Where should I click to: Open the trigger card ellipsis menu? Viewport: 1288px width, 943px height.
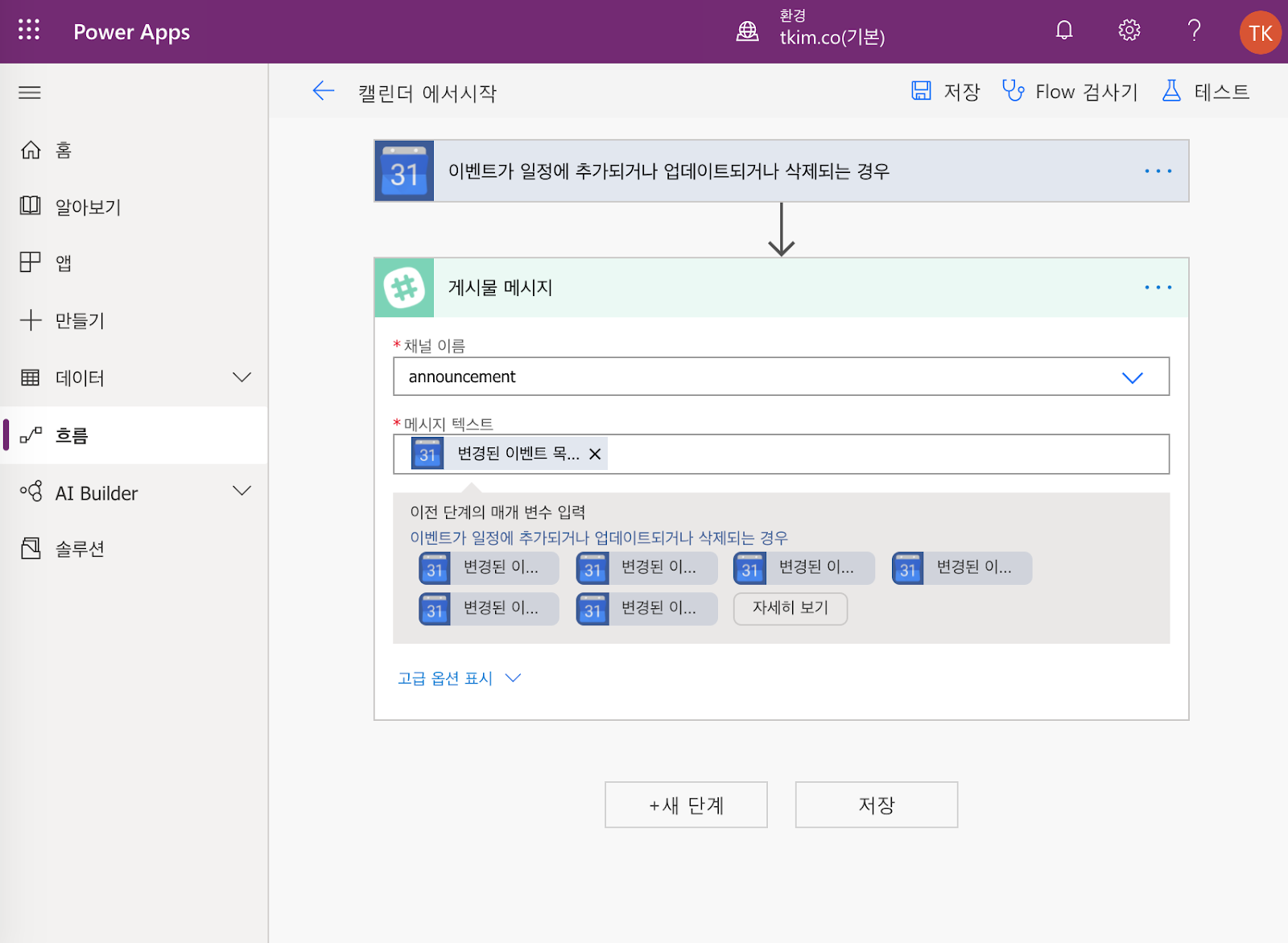pyautogui.click(x=1158, y=171)
